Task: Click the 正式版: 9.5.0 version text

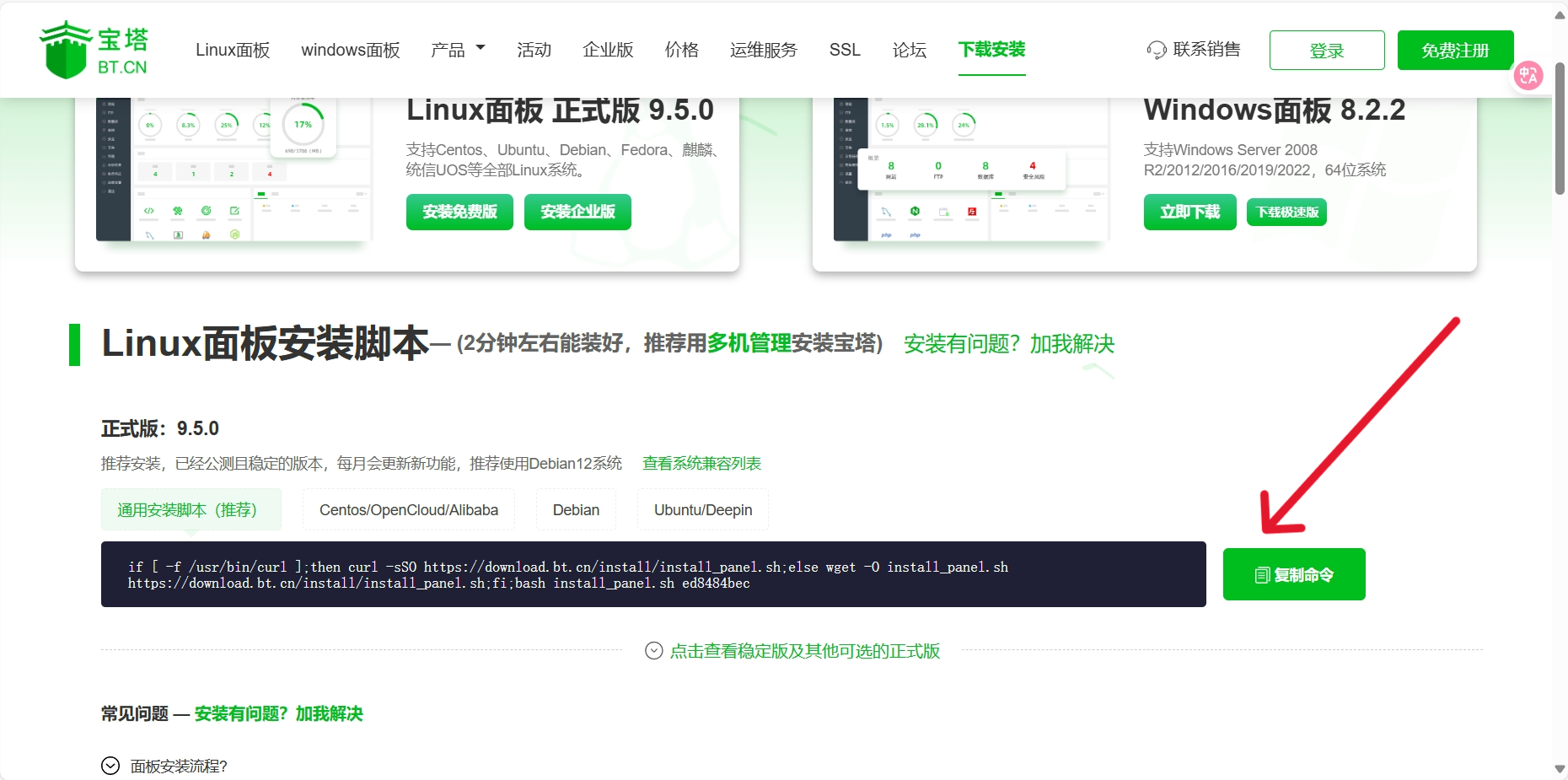Action: tap(160, 428)
